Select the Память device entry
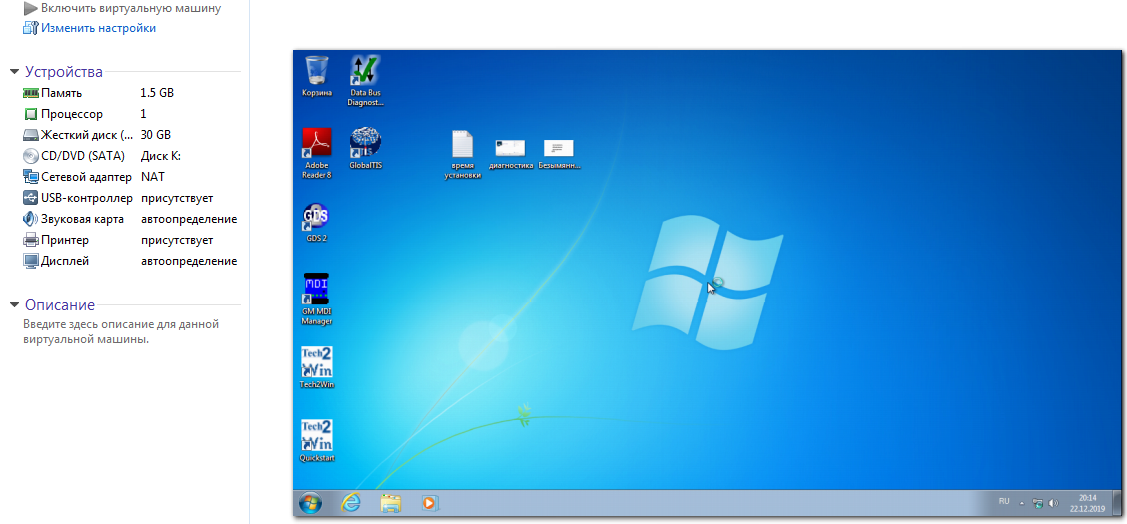The image size is (1127, 524). (61, 93)
